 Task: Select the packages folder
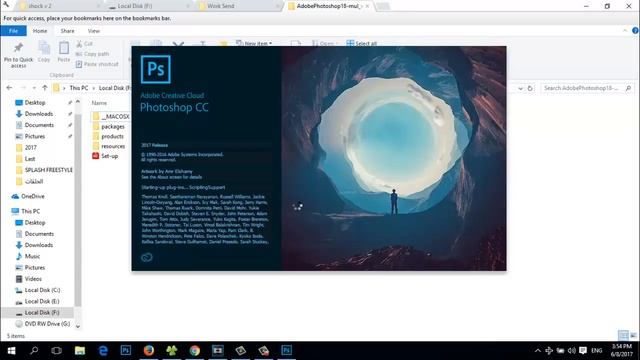pos(109,127)
